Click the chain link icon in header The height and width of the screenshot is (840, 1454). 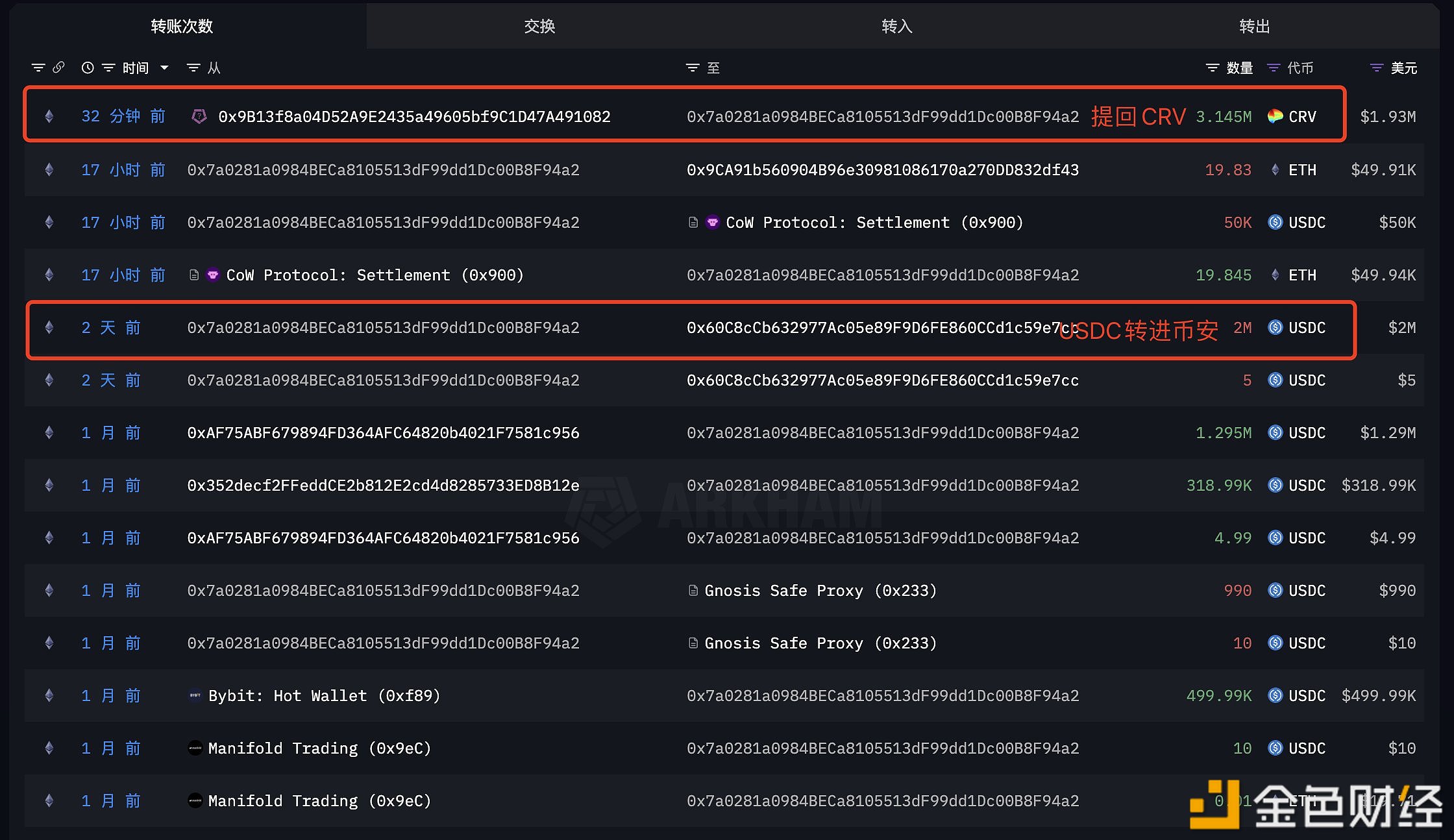tap(58, 68)
